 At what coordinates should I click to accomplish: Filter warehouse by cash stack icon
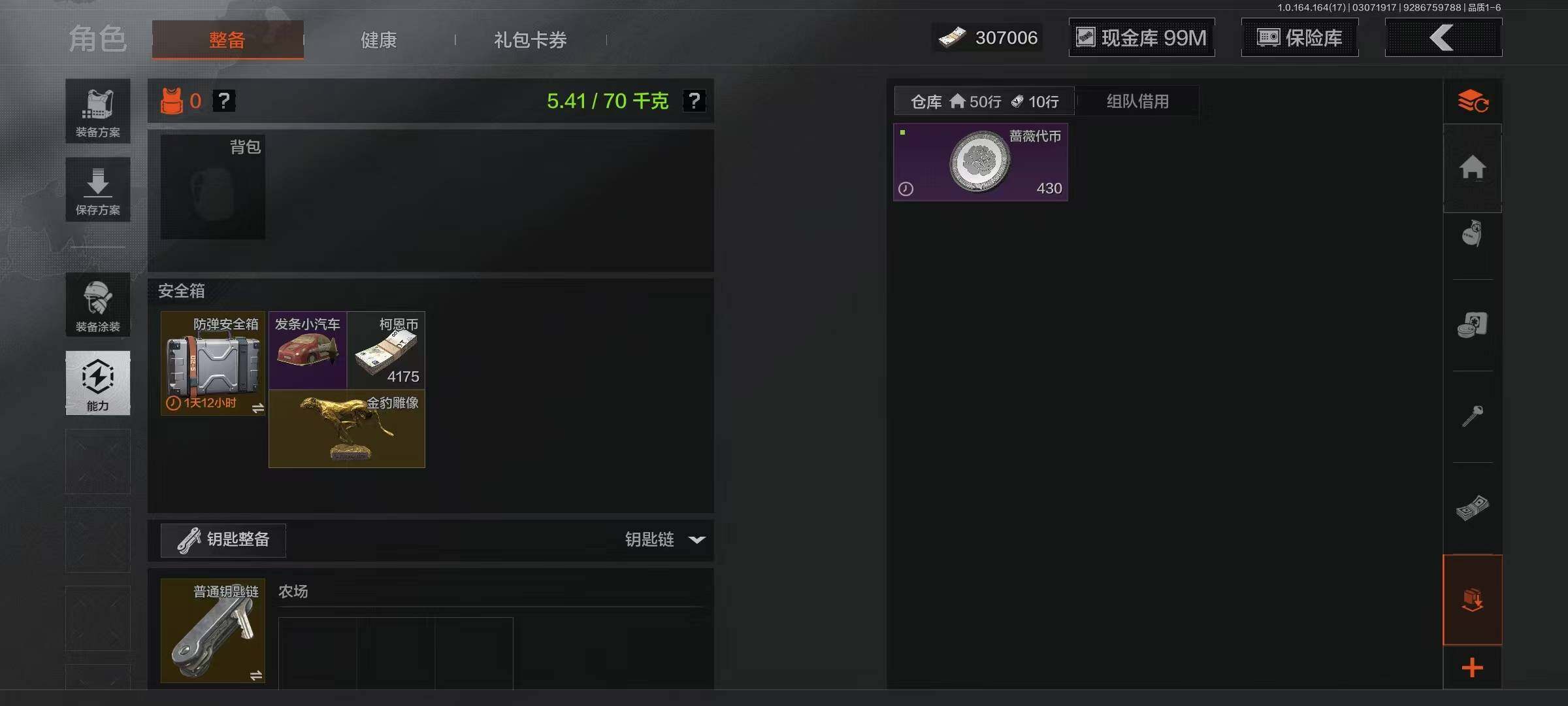tap(1473, 508)
